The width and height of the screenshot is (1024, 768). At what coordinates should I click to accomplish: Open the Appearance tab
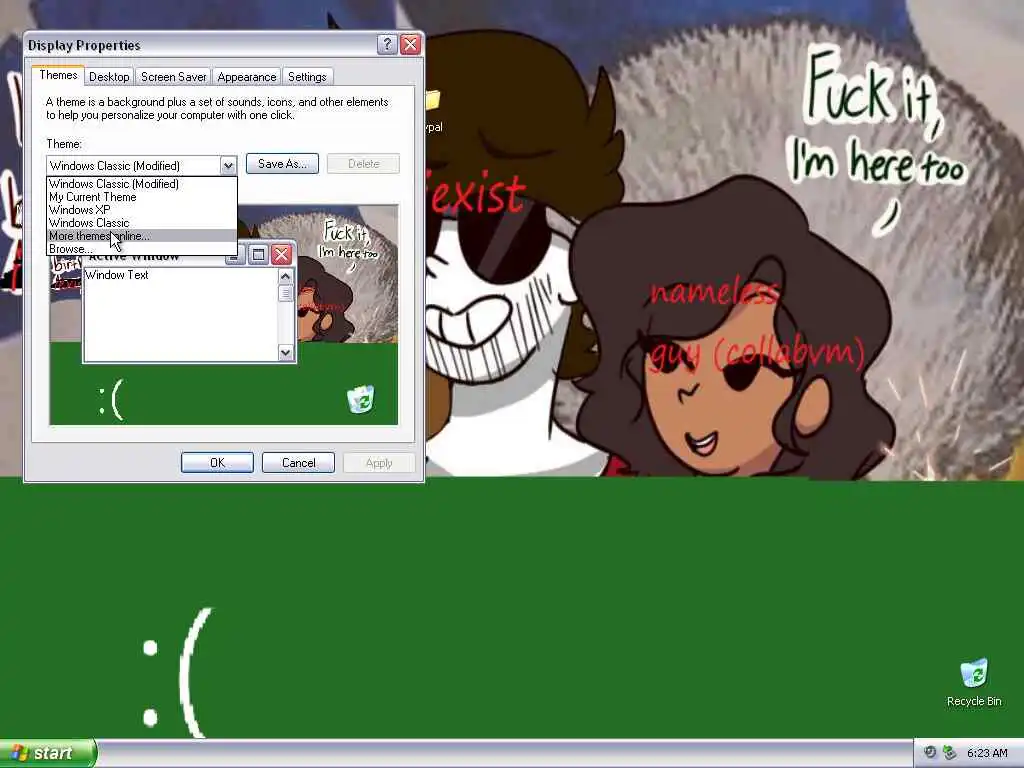pos(246,77)
